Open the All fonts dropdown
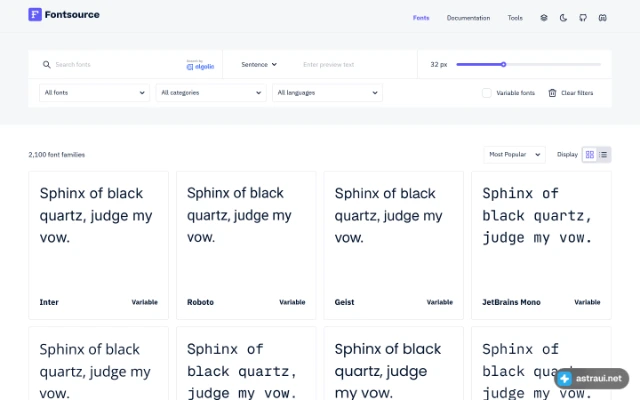Screen dimensions: 640x400 pyautogui.click(x=94, y=93)
